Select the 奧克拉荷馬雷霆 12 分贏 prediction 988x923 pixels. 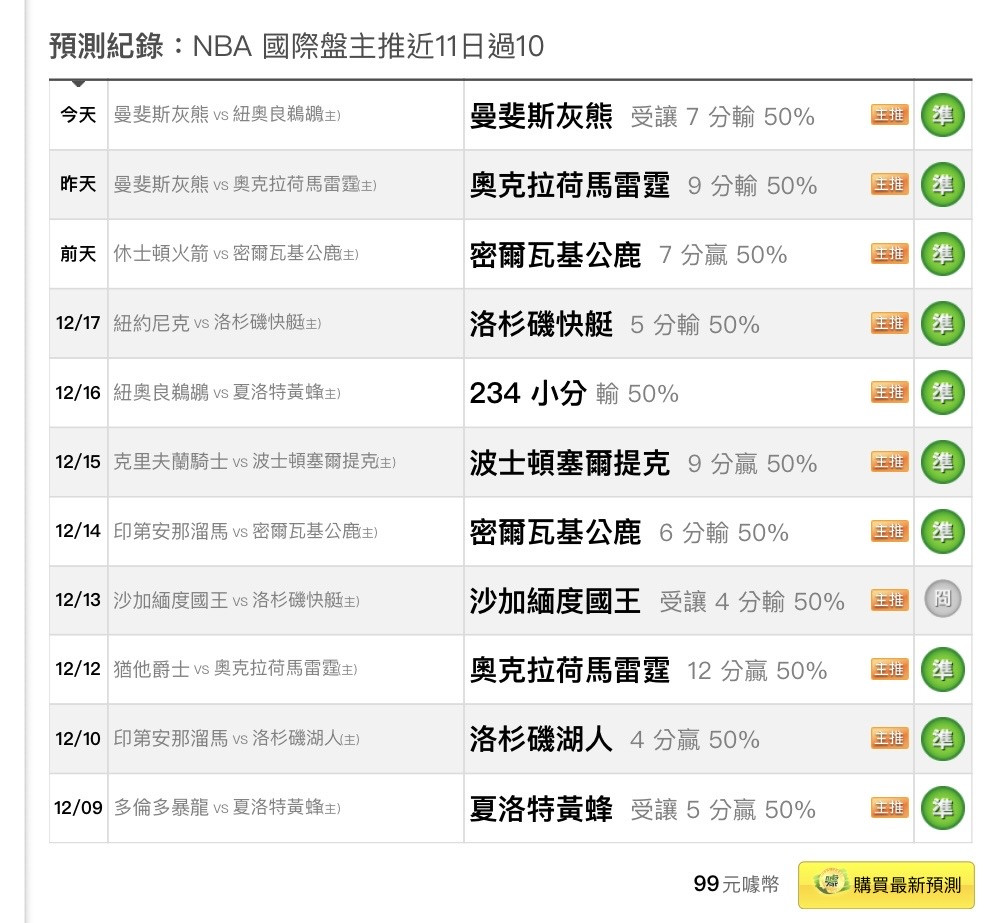tap(648, 670)
